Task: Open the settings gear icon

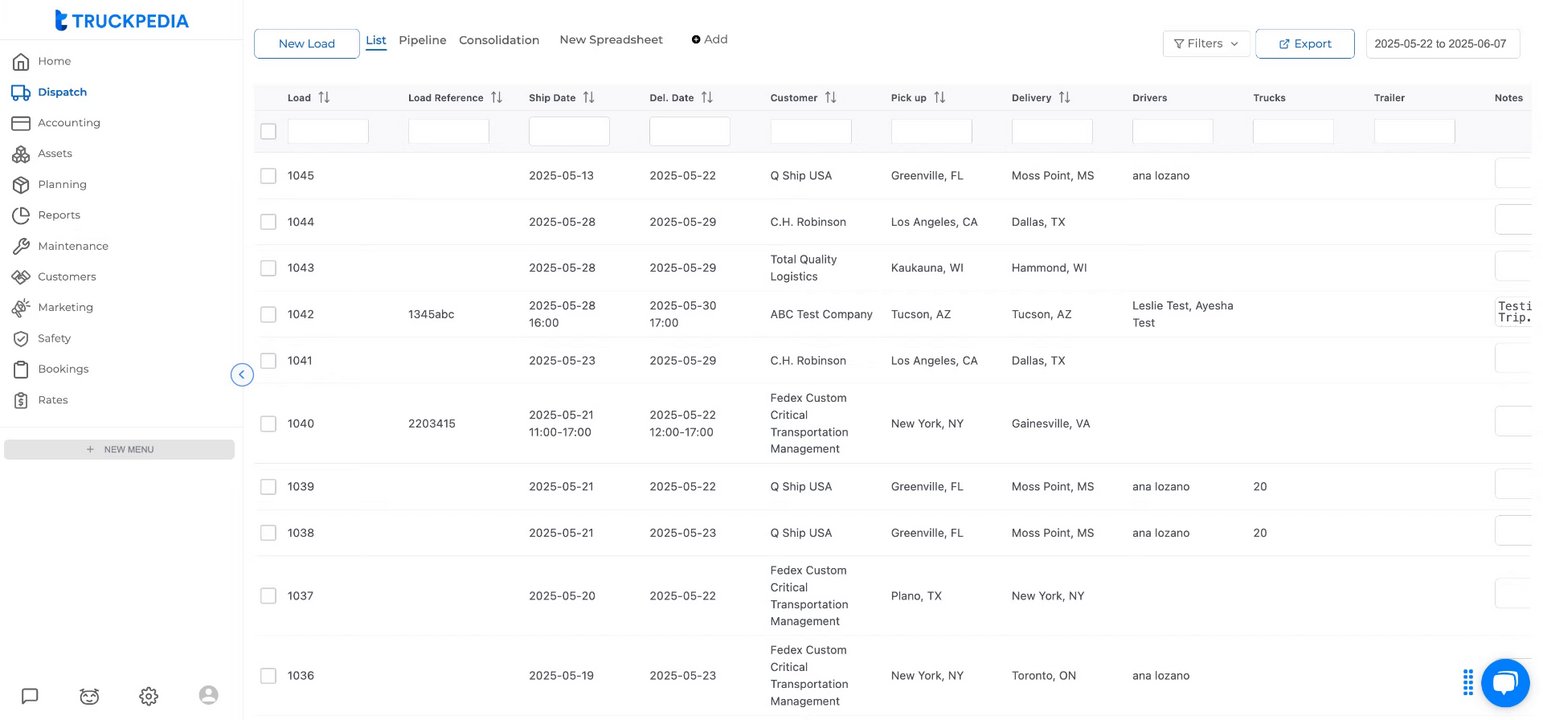Action: tap(149, 696)
